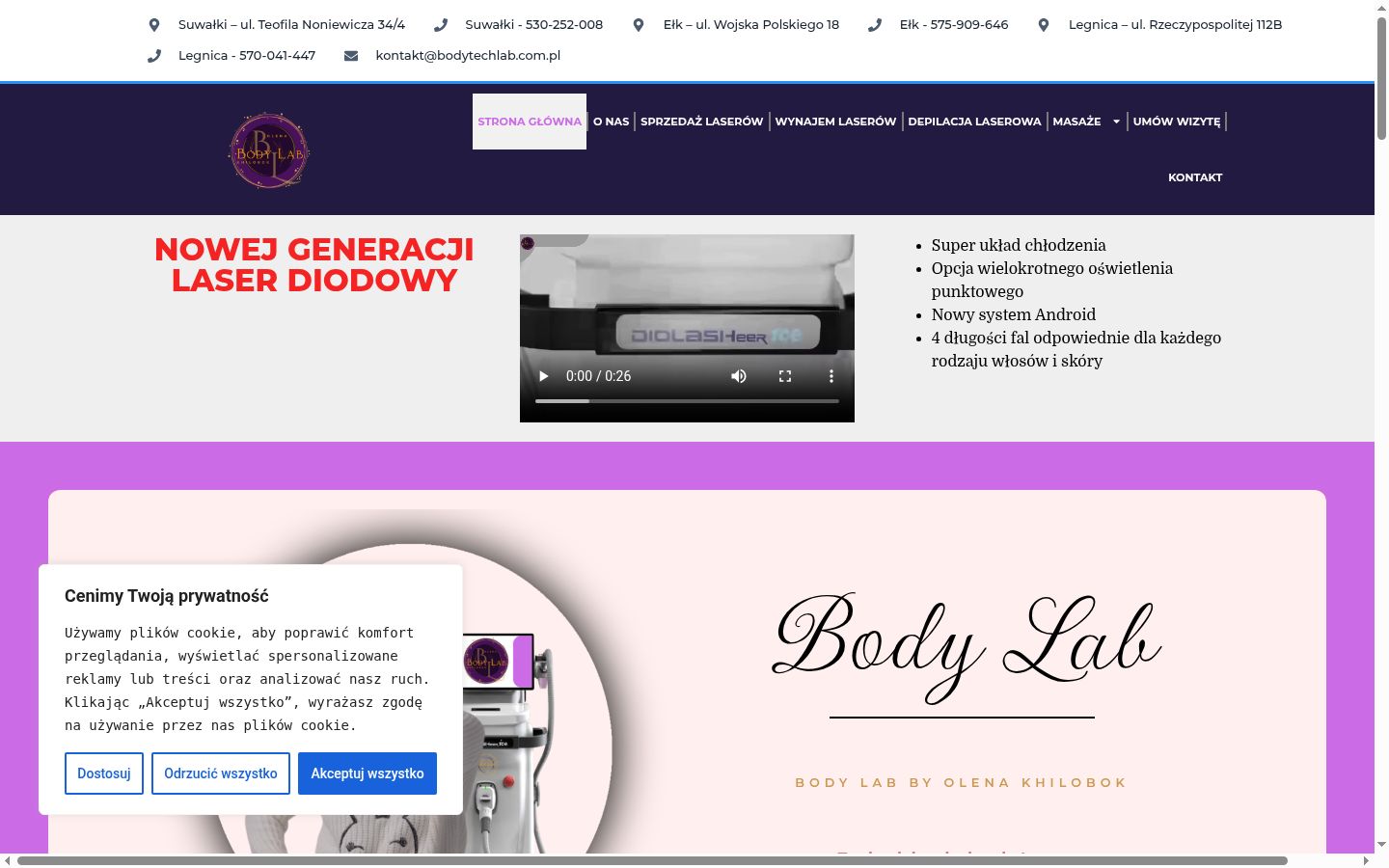Open the video's three-dot options menu

click(x=831, y=376)
